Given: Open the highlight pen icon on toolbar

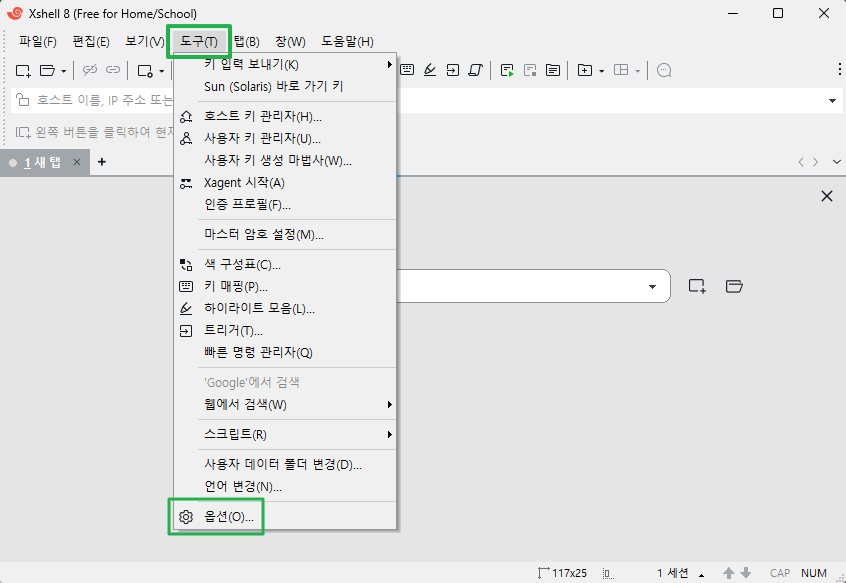Looking at the screenshot, I should click(430, 70).
